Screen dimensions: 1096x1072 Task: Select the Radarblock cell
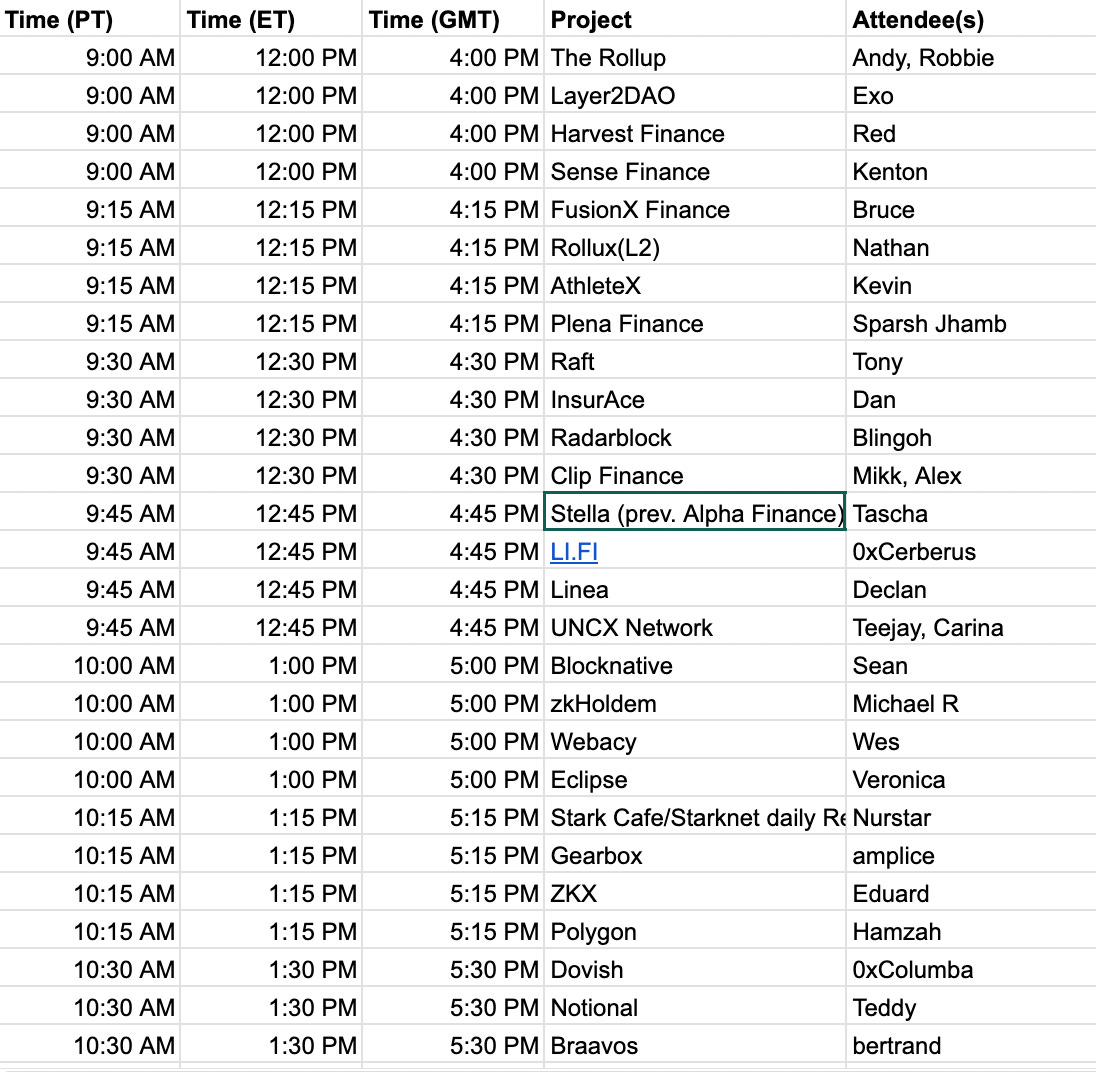695,437
